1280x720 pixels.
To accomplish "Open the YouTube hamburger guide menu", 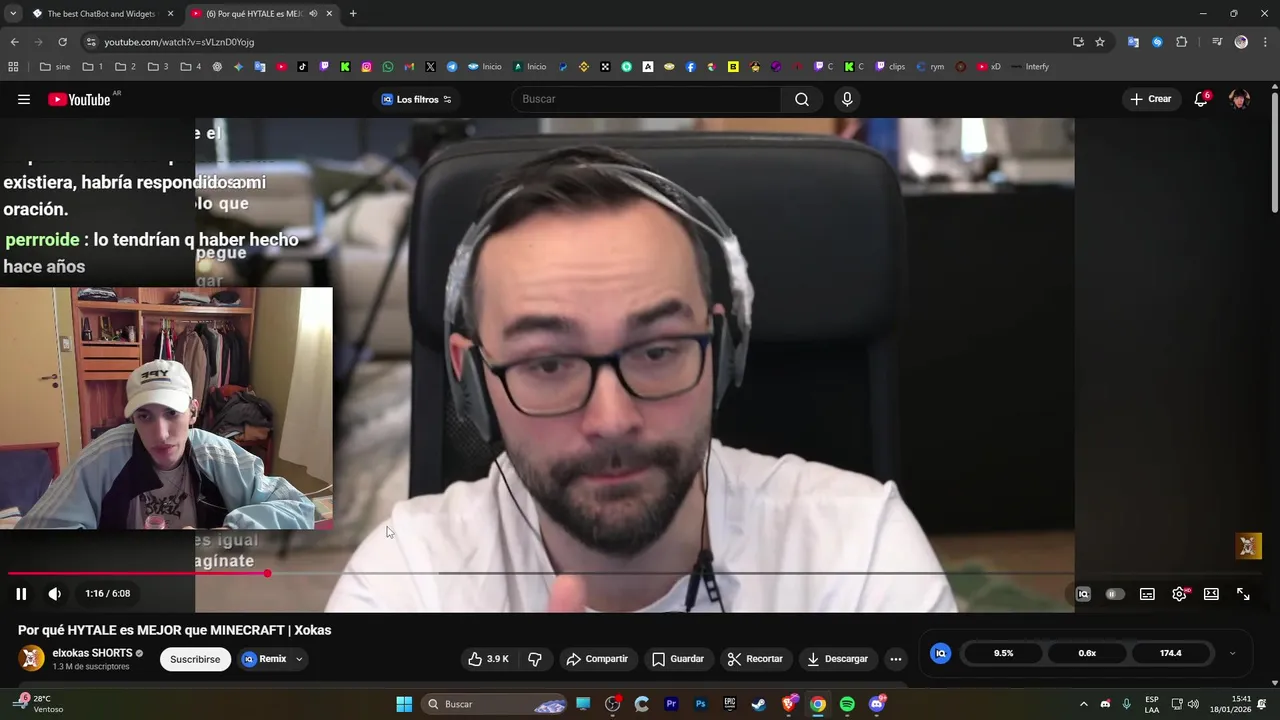I will coord(24,99).
